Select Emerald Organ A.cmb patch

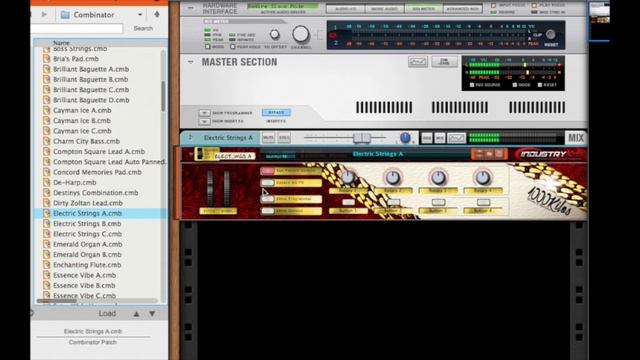pyautogui.click(x=87, y=244)
